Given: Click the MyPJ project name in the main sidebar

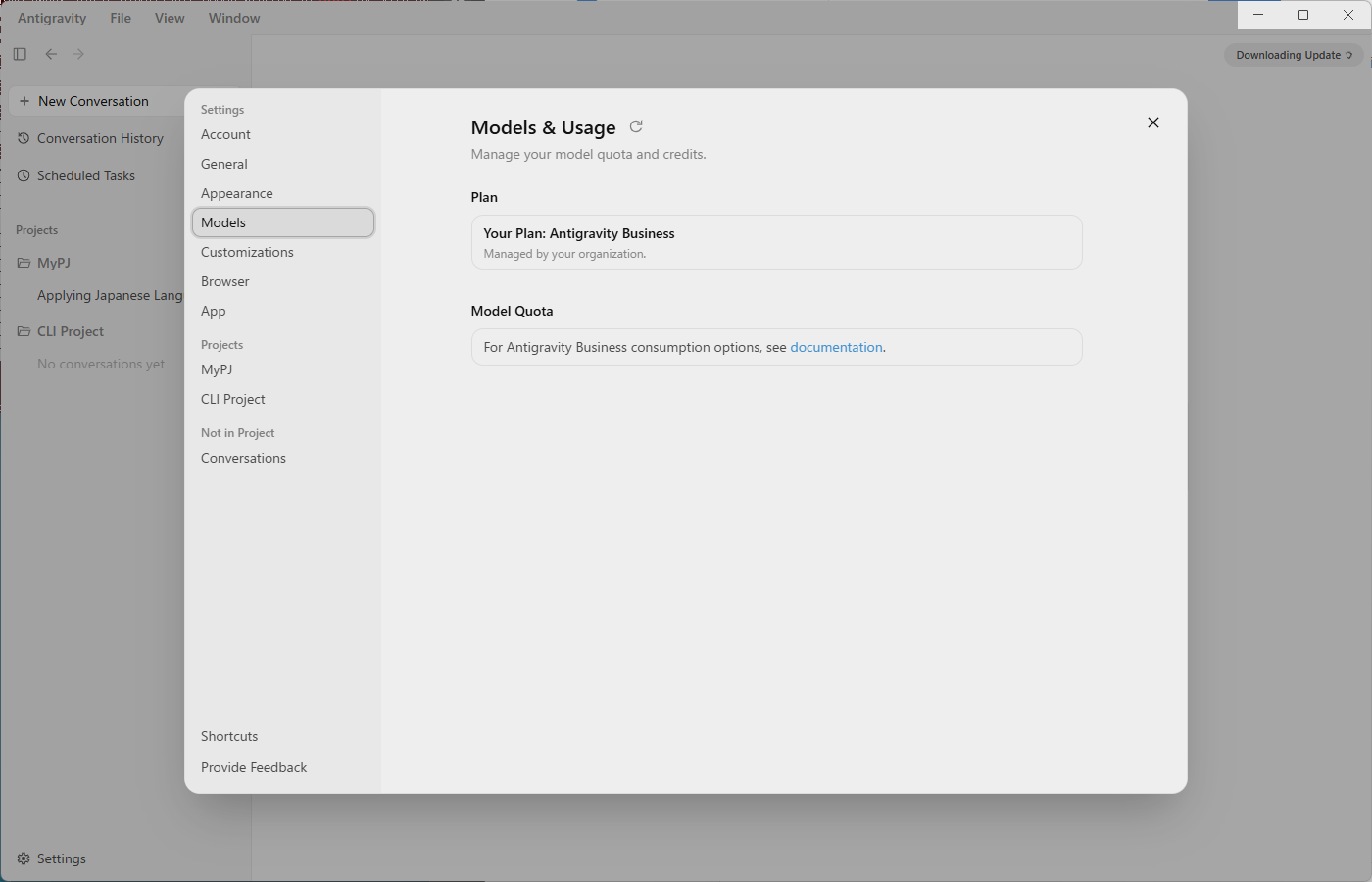Looking at the screenshot, I should pos(54,263).
